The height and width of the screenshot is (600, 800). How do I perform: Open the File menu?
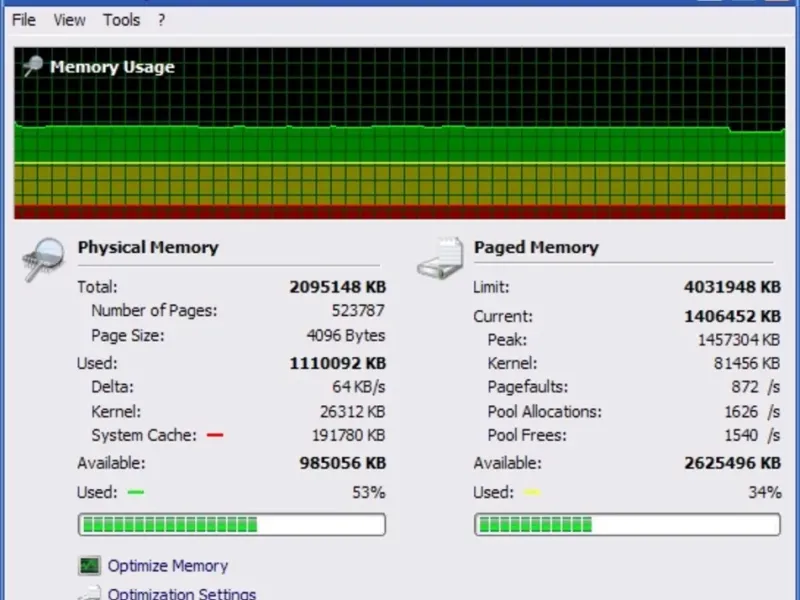coord(23,20)
